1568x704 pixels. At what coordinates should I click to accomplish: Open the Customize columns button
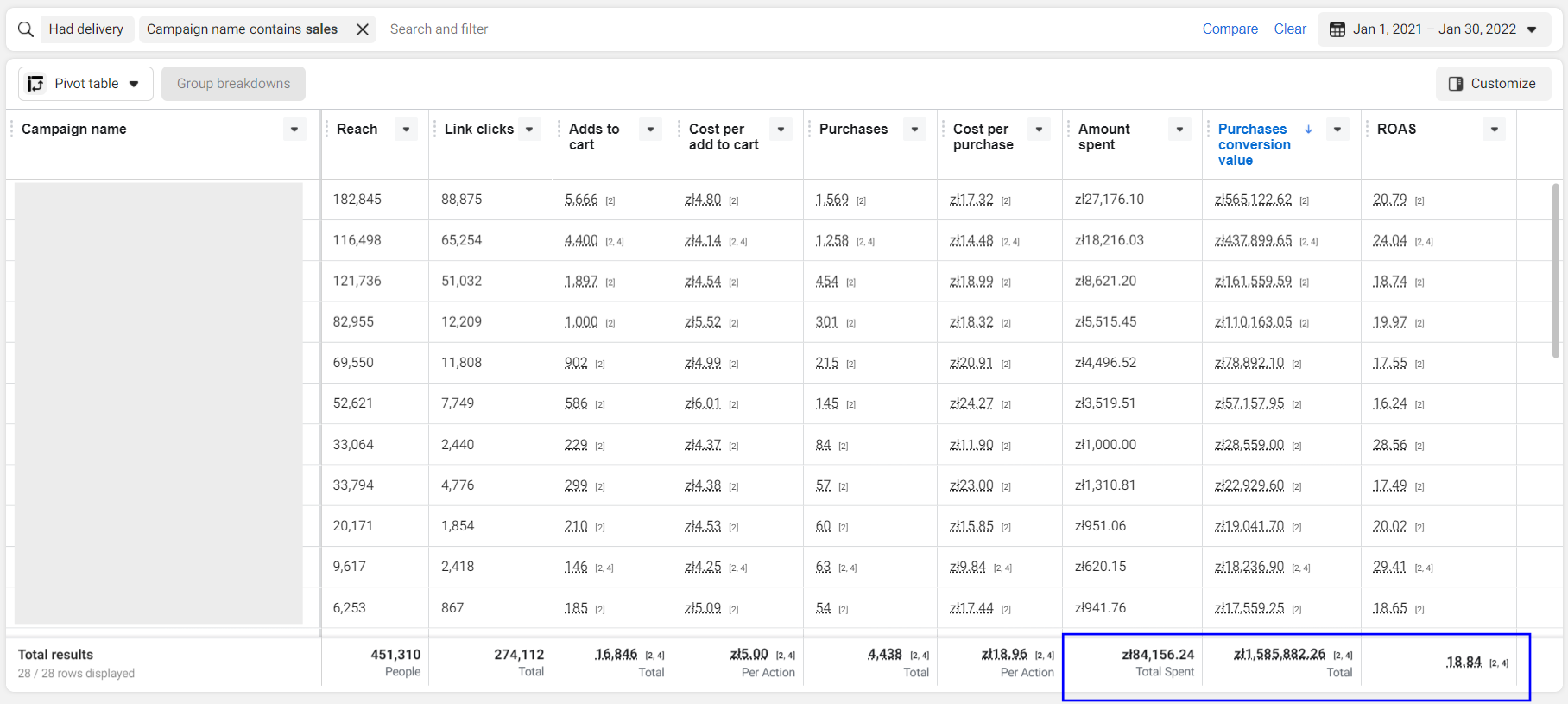(x=1493, y=84)
